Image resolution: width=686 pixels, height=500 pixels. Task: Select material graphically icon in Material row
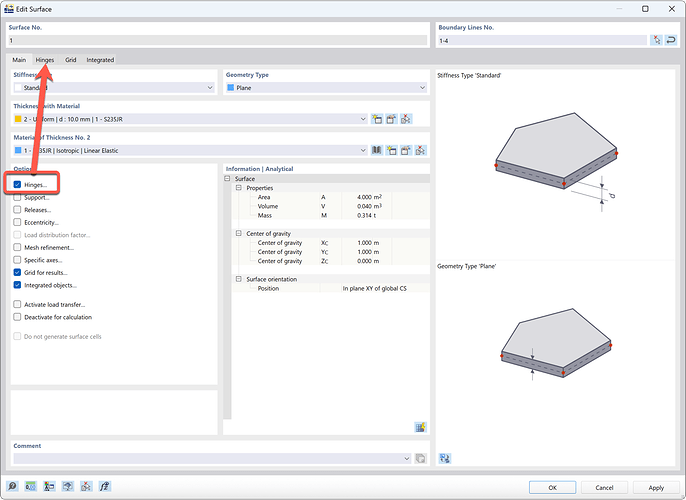420,150
